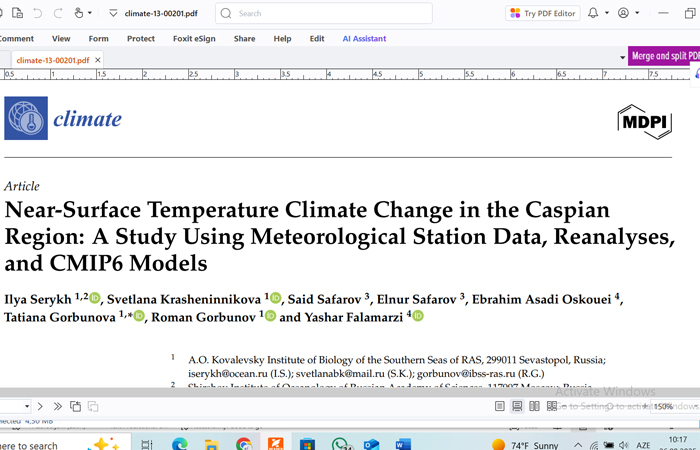Click the Redo arrow in the toolbar
Screen dimensions: 700x450
[x=58, y=13]
